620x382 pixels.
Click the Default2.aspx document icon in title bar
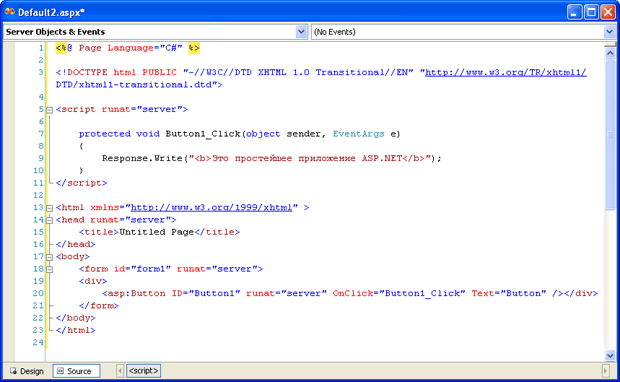(10, 12)
